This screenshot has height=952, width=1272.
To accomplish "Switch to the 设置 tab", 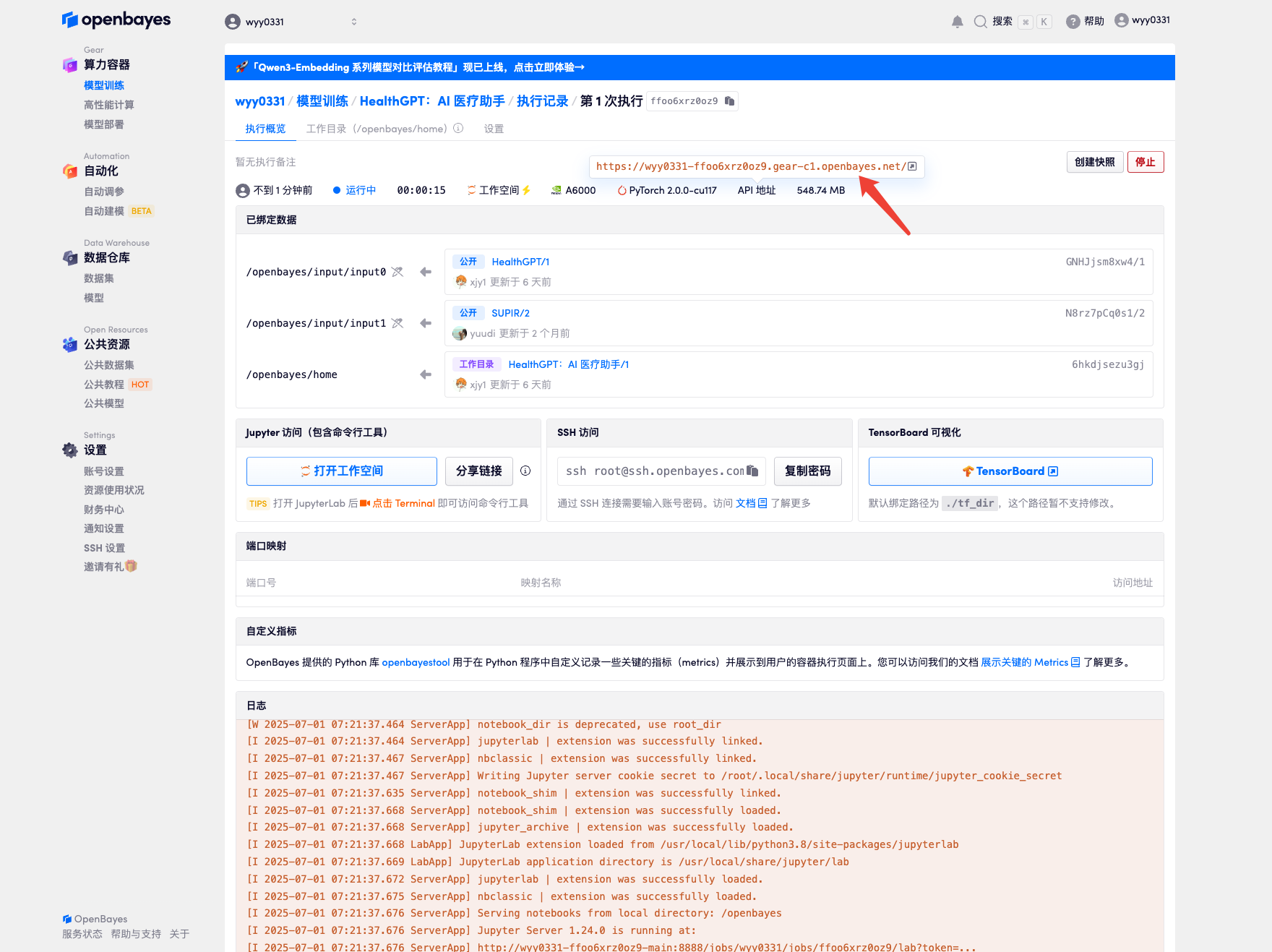I will [494, 129].
